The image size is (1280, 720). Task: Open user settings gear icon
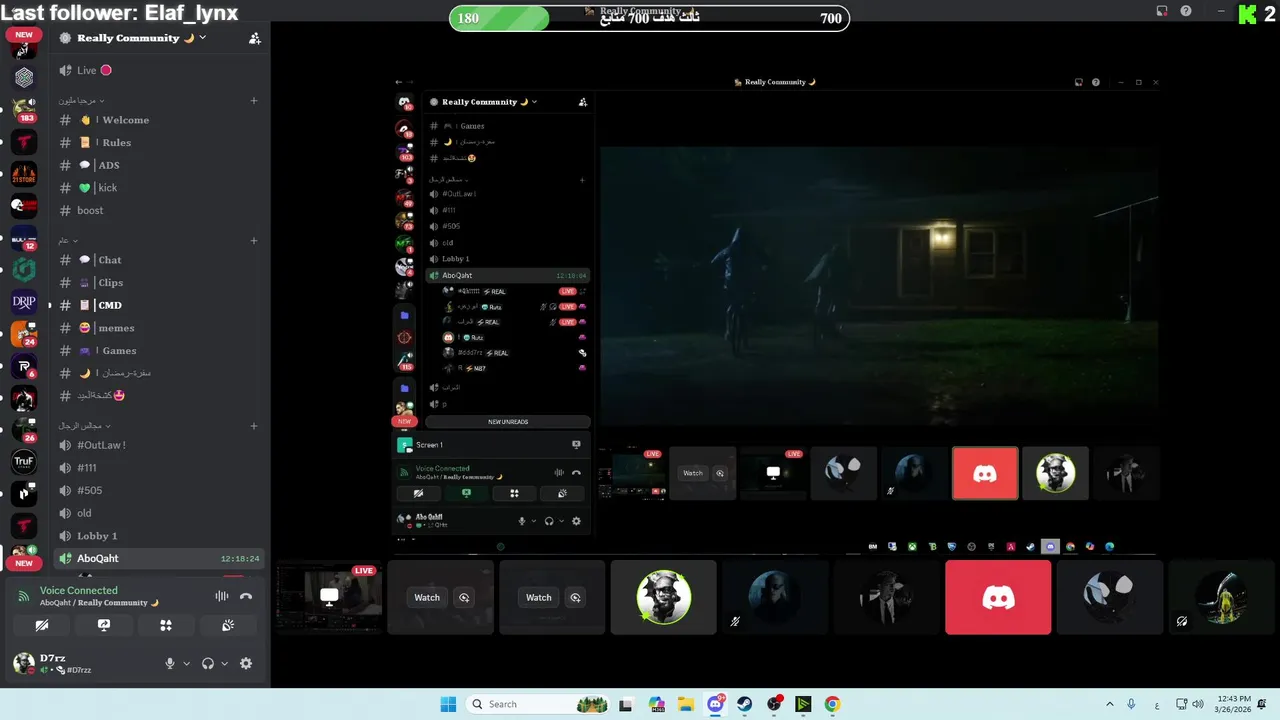246,663
